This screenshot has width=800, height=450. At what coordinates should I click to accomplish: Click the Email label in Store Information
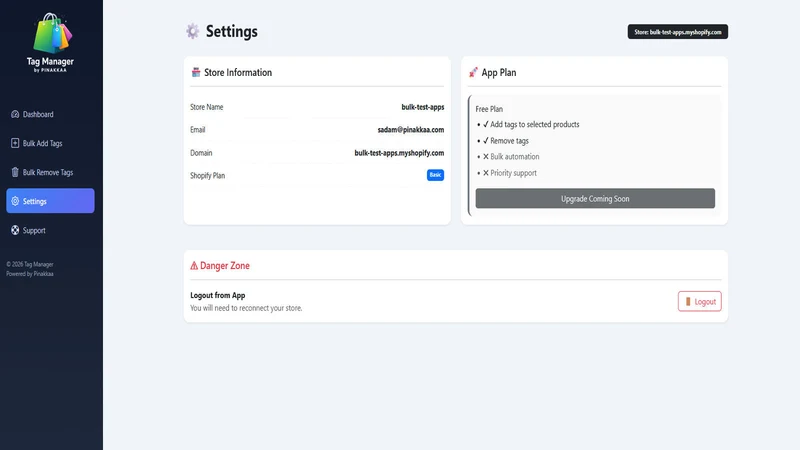(x=197, y=130)
